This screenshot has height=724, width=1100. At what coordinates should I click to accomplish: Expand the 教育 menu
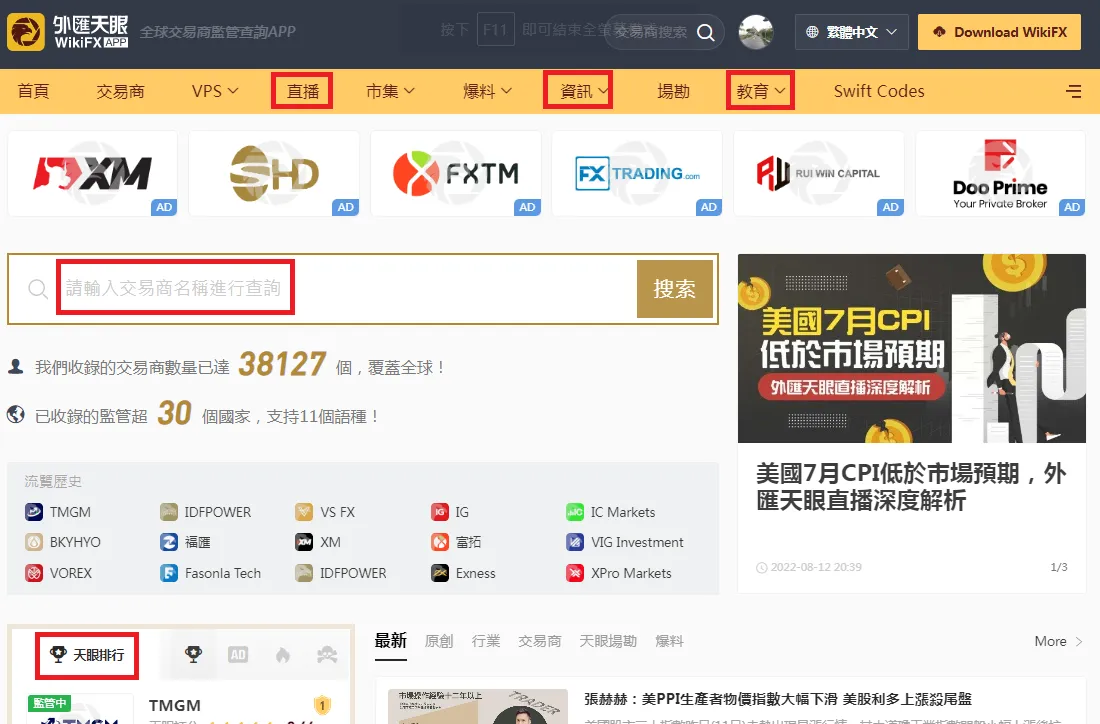coord(760,91)
